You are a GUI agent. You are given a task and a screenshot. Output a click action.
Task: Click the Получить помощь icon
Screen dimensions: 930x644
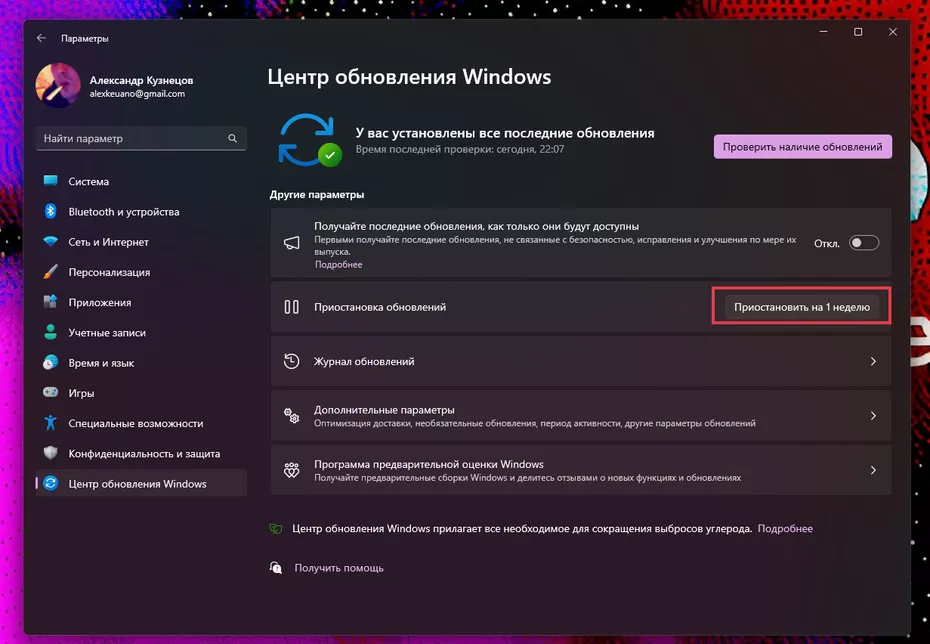coord(278,567)
